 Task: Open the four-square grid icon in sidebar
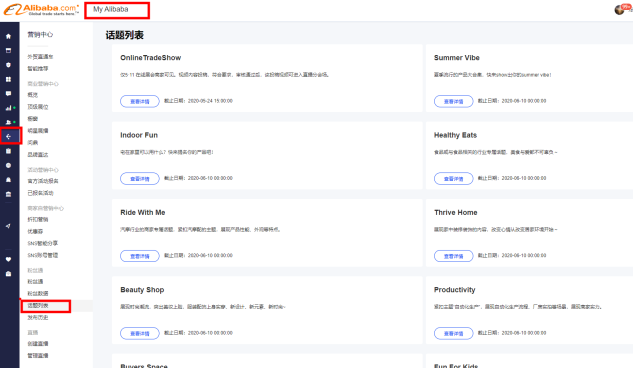8,79
